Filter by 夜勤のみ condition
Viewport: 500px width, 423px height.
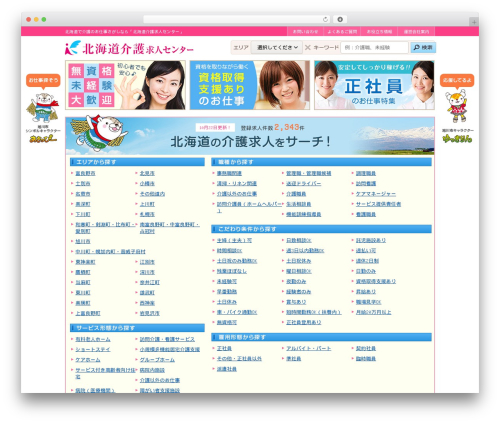pyautogui.click(x=296, y=281)
